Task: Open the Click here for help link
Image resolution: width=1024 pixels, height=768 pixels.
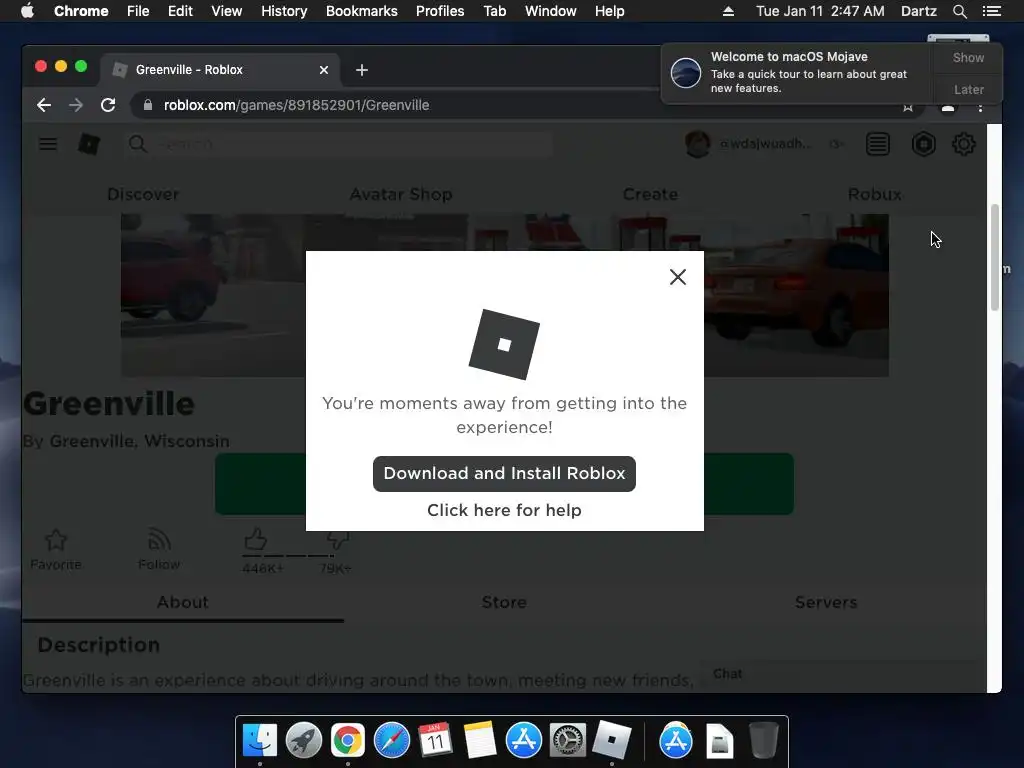Action: coord(504,510)
